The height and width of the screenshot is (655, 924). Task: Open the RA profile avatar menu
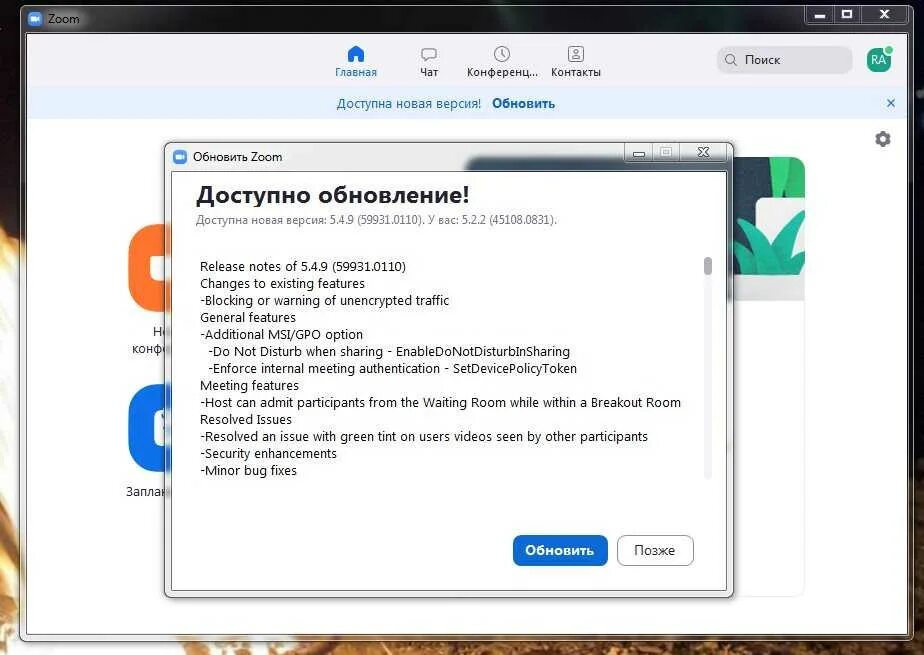click(x=879, y=59)
